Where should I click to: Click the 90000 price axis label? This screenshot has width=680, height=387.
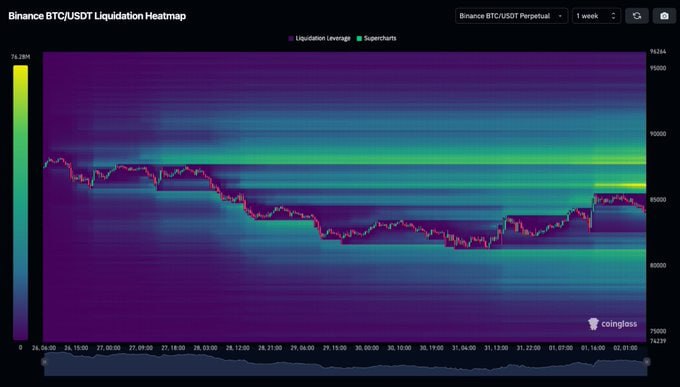point(657,134)
